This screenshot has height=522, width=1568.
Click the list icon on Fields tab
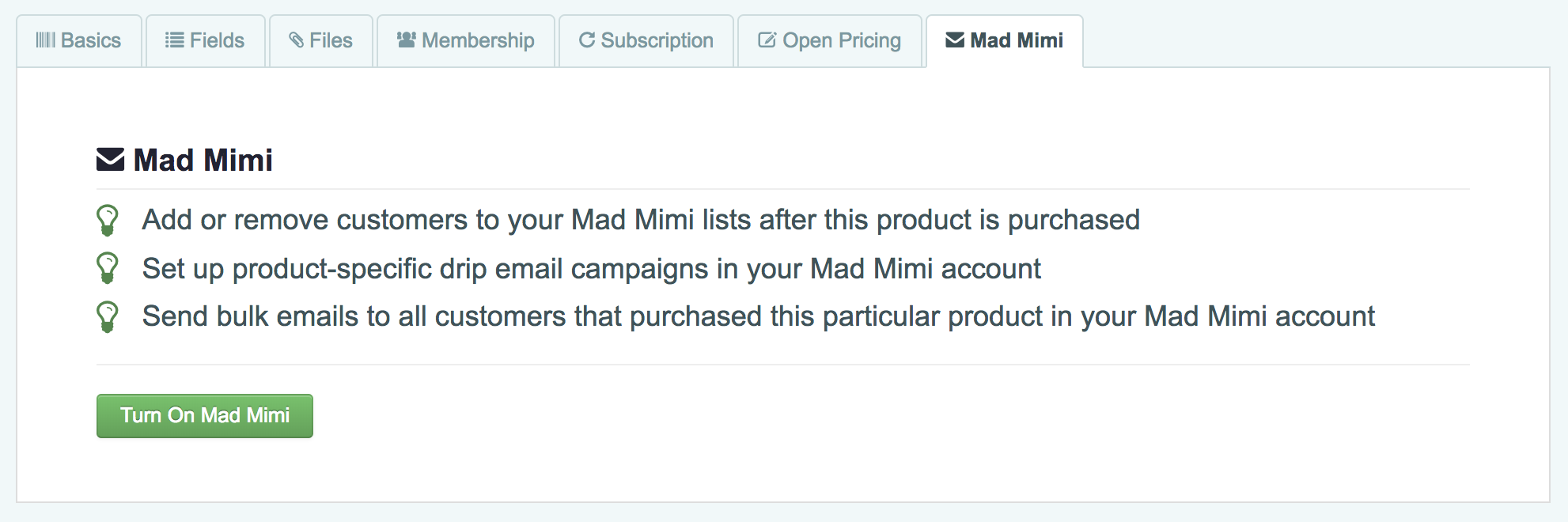pyautogui.click(x=174, y=40)
